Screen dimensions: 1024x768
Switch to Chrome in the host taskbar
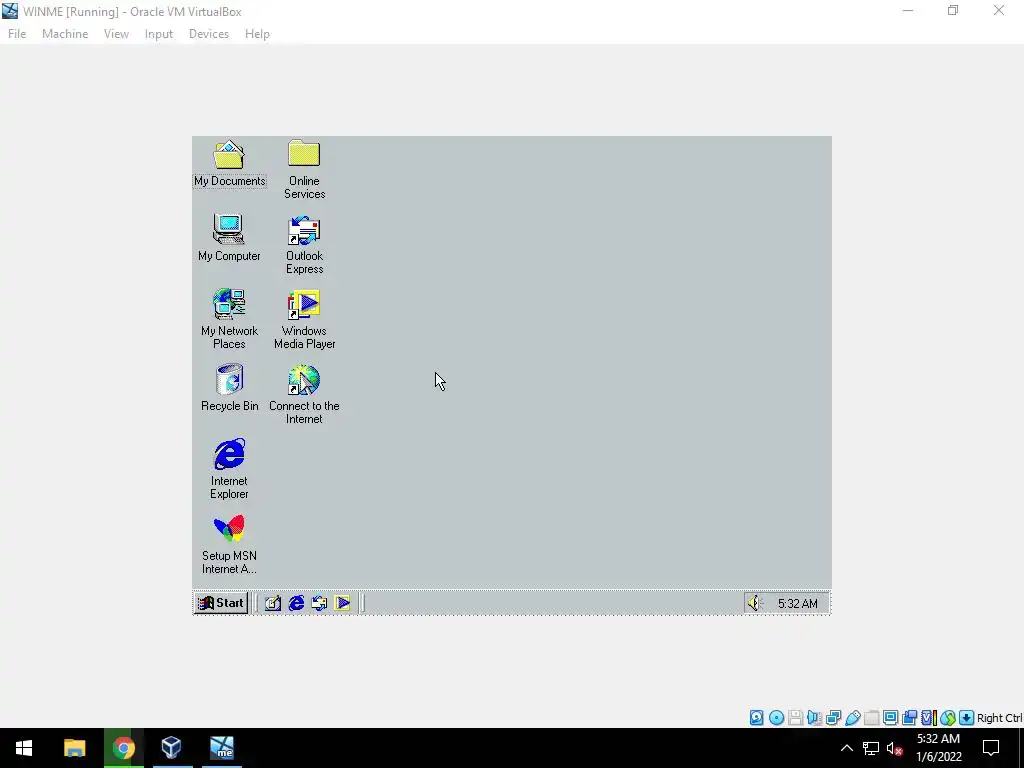[123, 748]
